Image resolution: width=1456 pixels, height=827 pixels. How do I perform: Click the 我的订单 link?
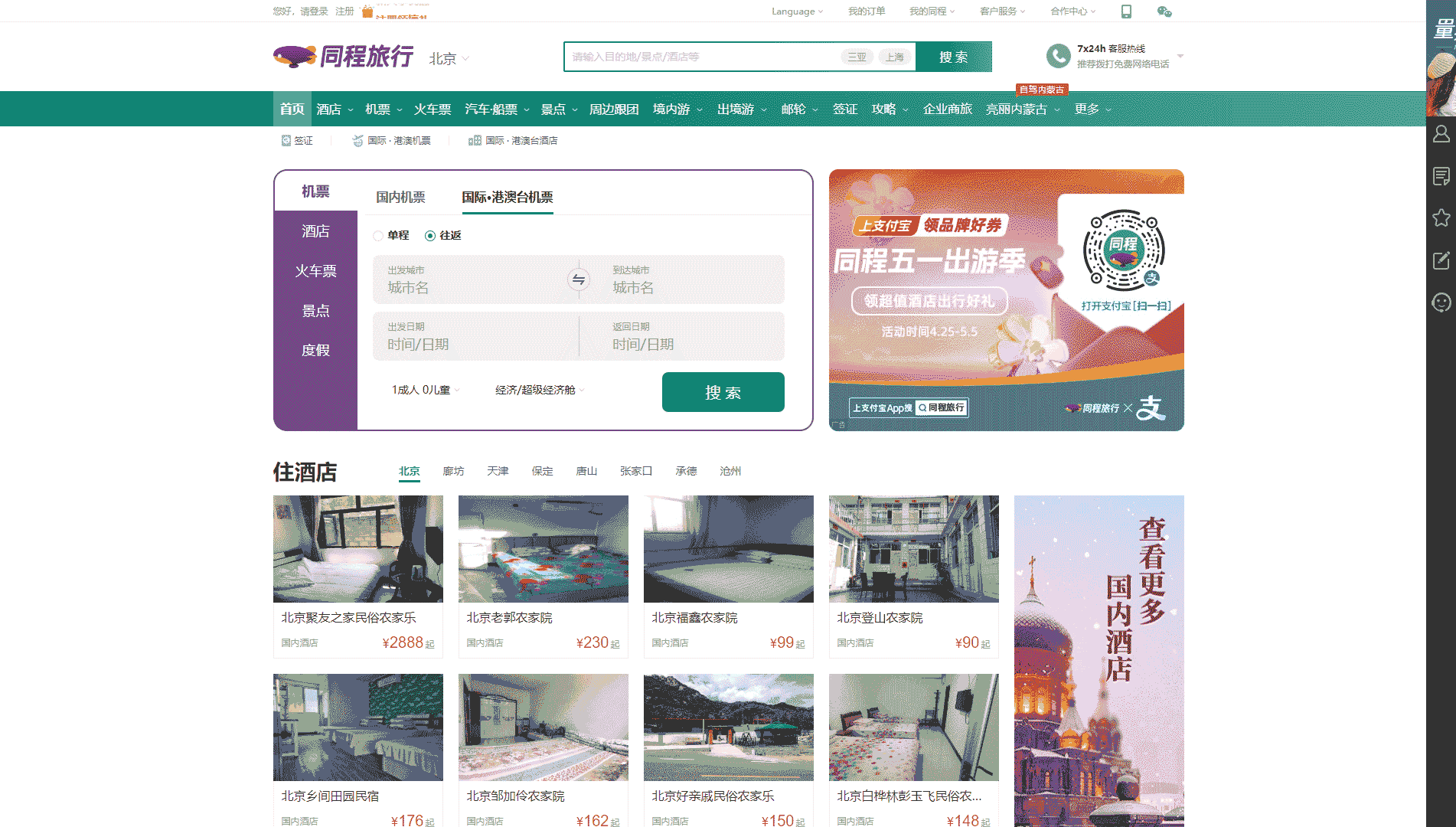coord(867,11)
